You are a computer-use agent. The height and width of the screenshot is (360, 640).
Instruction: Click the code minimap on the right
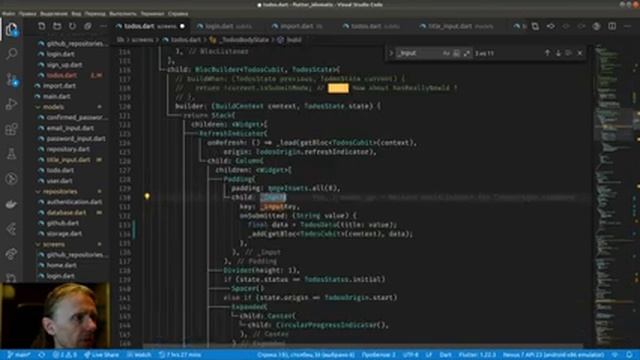[x=614, y=195]
